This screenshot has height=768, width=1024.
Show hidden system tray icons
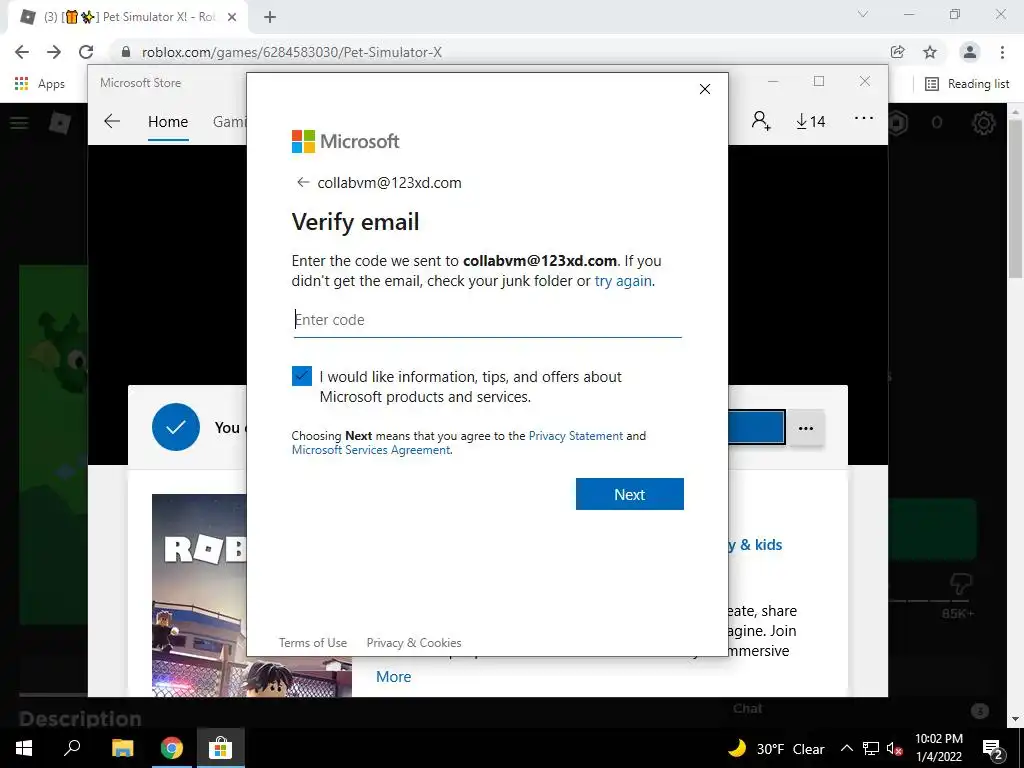(x=846, y=748)
